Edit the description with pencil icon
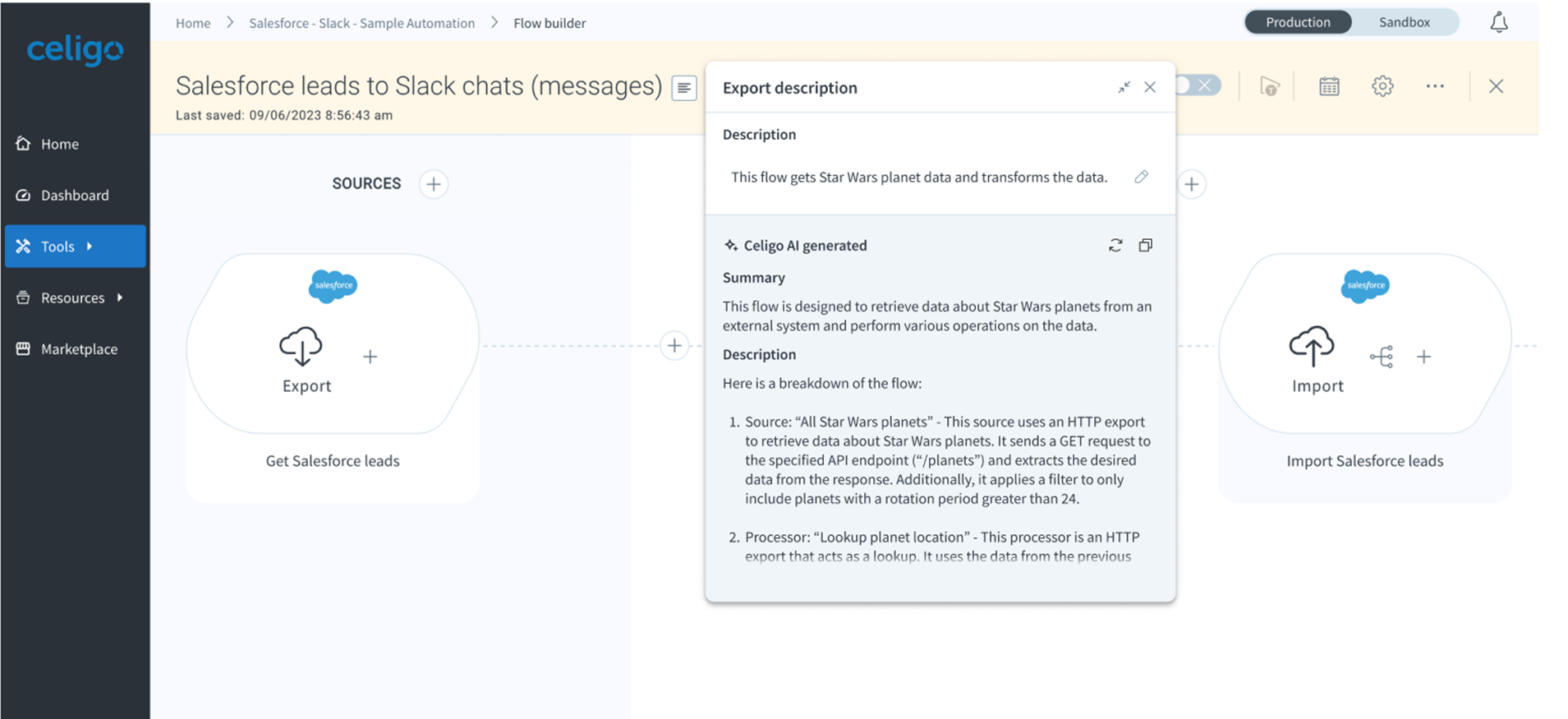 pos(1141,177)
